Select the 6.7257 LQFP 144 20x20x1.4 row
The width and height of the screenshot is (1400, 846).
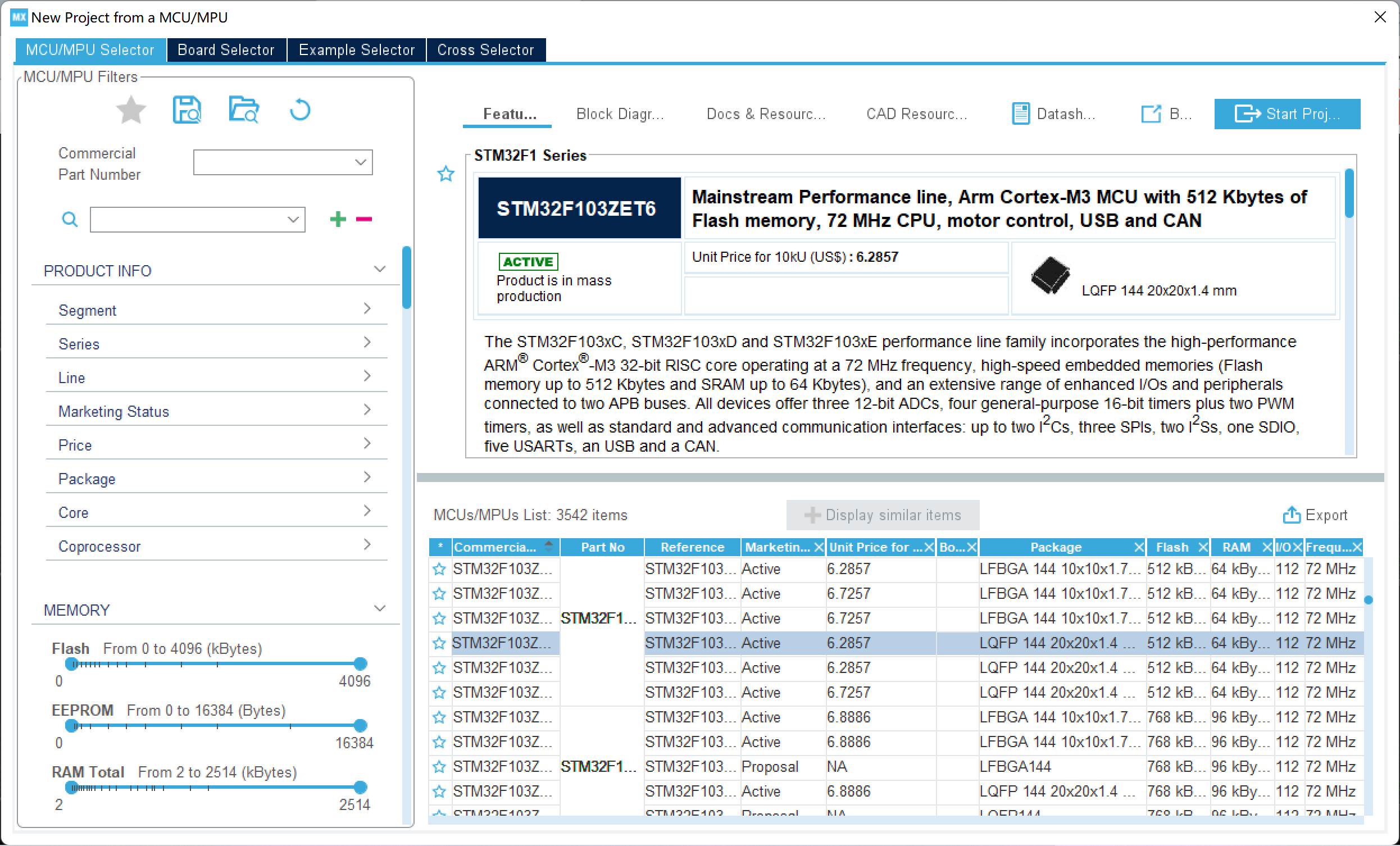click(896, 693)
